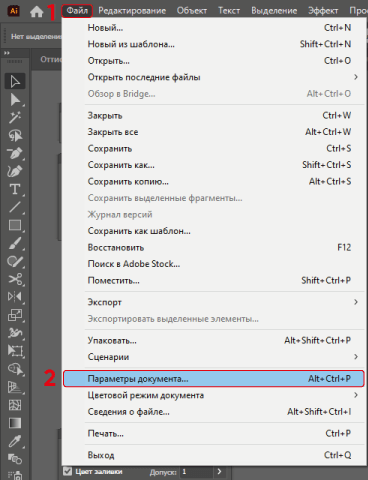The image size is (368, 480).
Task: Choose the Scissors tool
Action: pyautogui.click(x=15, y=279)
